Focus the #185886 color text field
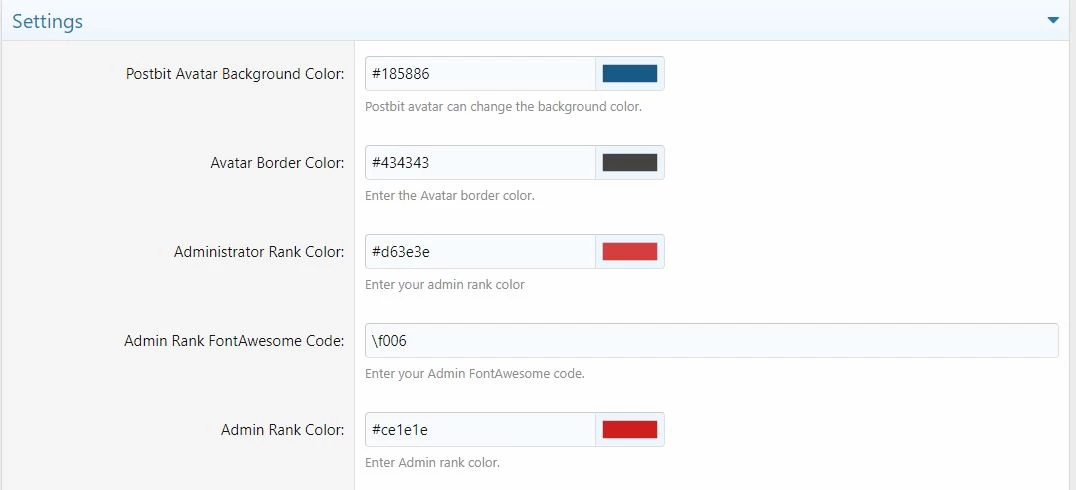Image resolution: width=1076 pixels, height=490 pixels. (480, 73)
